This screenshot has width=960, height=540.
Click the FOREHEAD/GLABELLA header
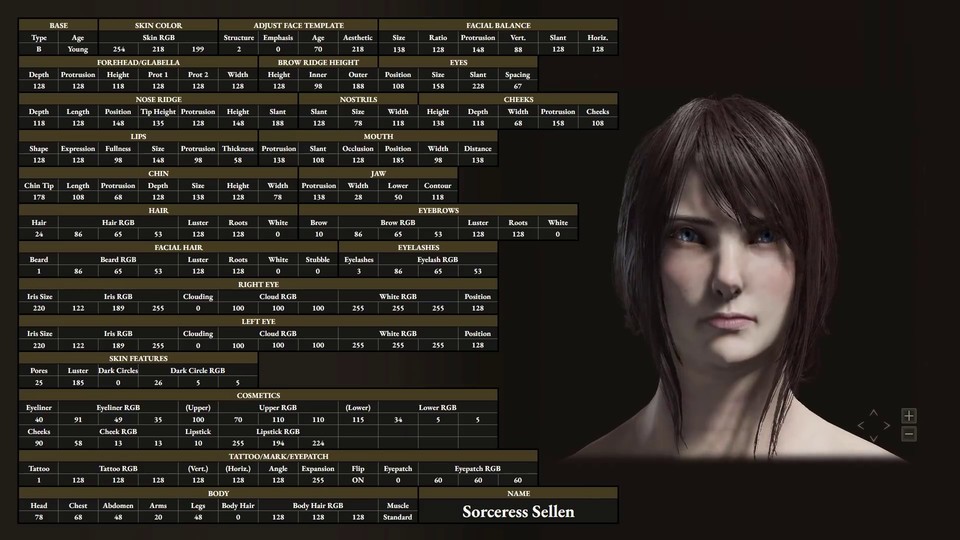pos(138,62)
